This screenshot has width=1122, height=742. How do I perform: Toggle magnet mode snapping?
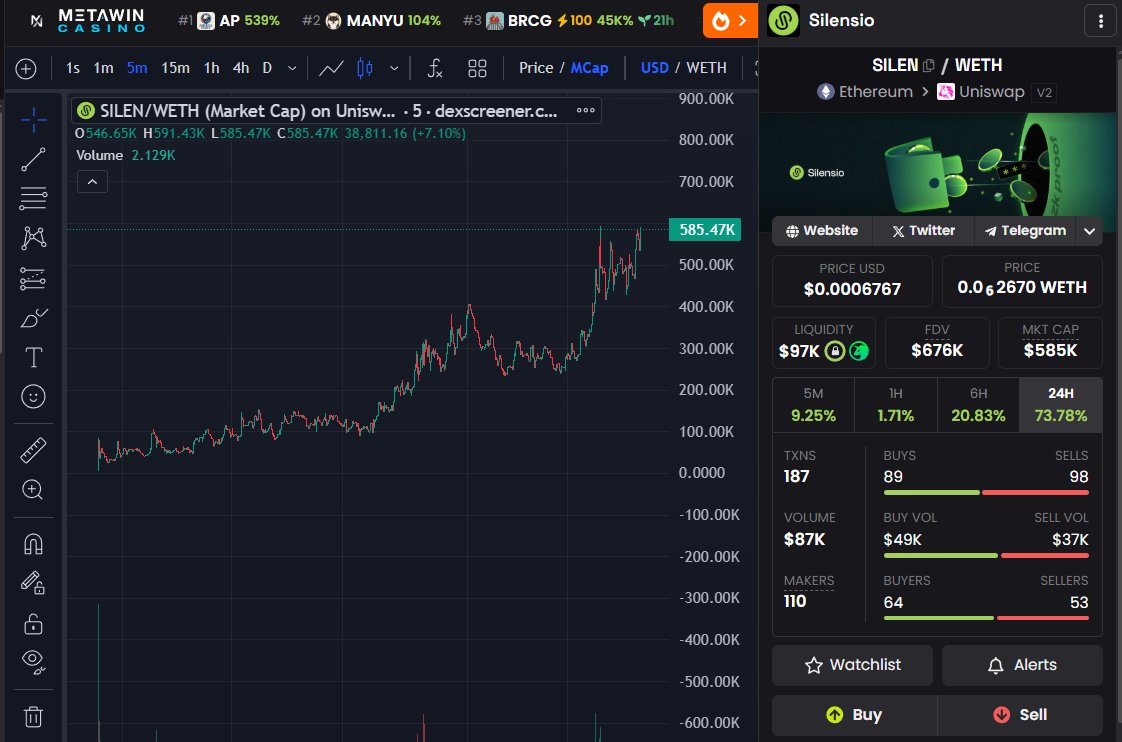(x=33, y=545)
